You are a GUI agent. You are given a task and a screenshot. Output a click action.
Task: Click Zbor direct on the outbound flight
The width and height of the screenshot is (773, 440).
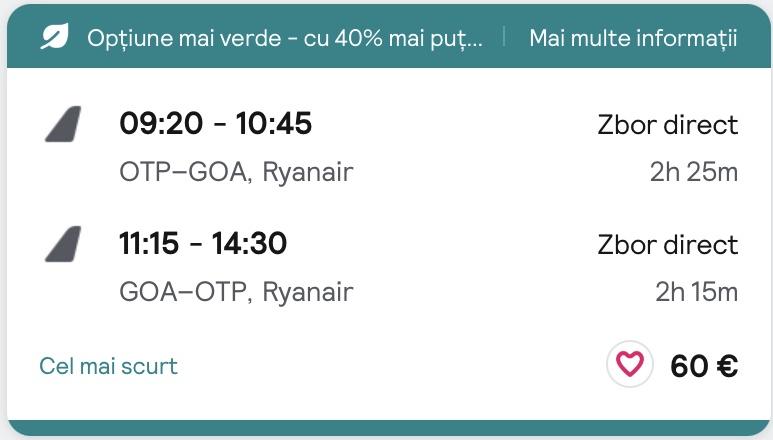click(x=667, y=125)
